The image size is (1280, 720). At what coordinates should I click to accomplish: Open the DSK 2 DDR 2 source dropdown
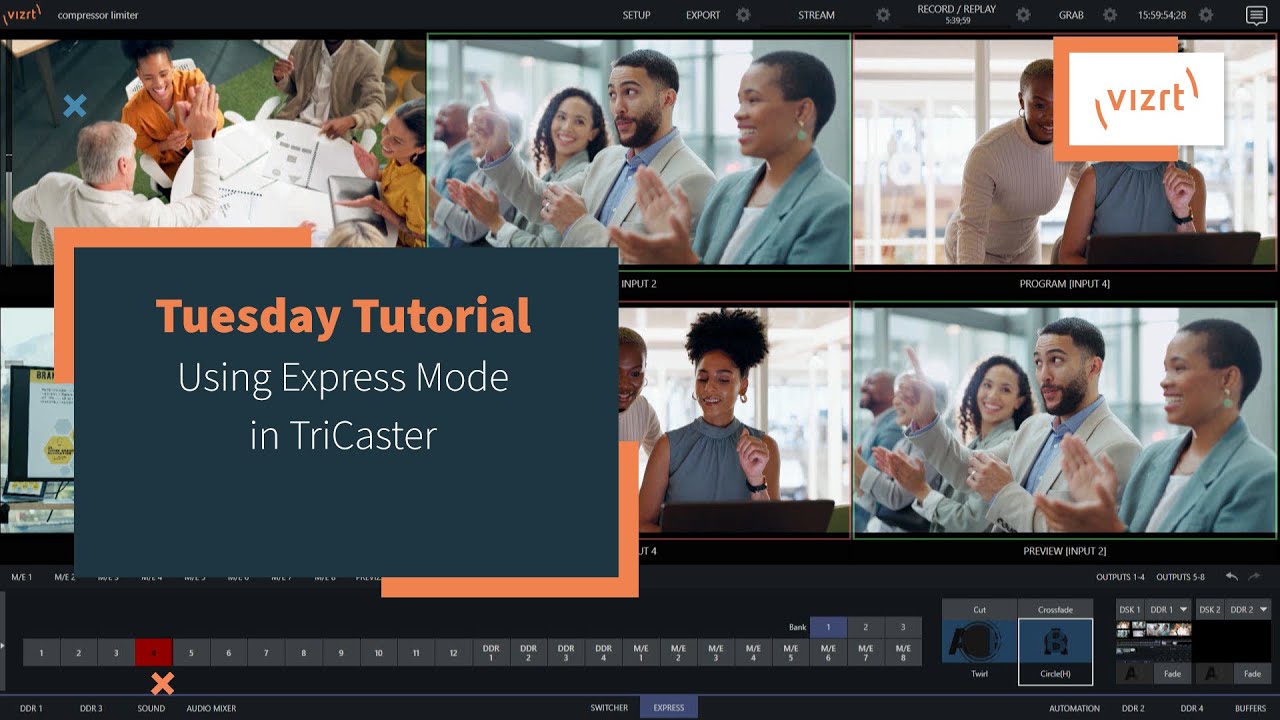click(1248, 609)
